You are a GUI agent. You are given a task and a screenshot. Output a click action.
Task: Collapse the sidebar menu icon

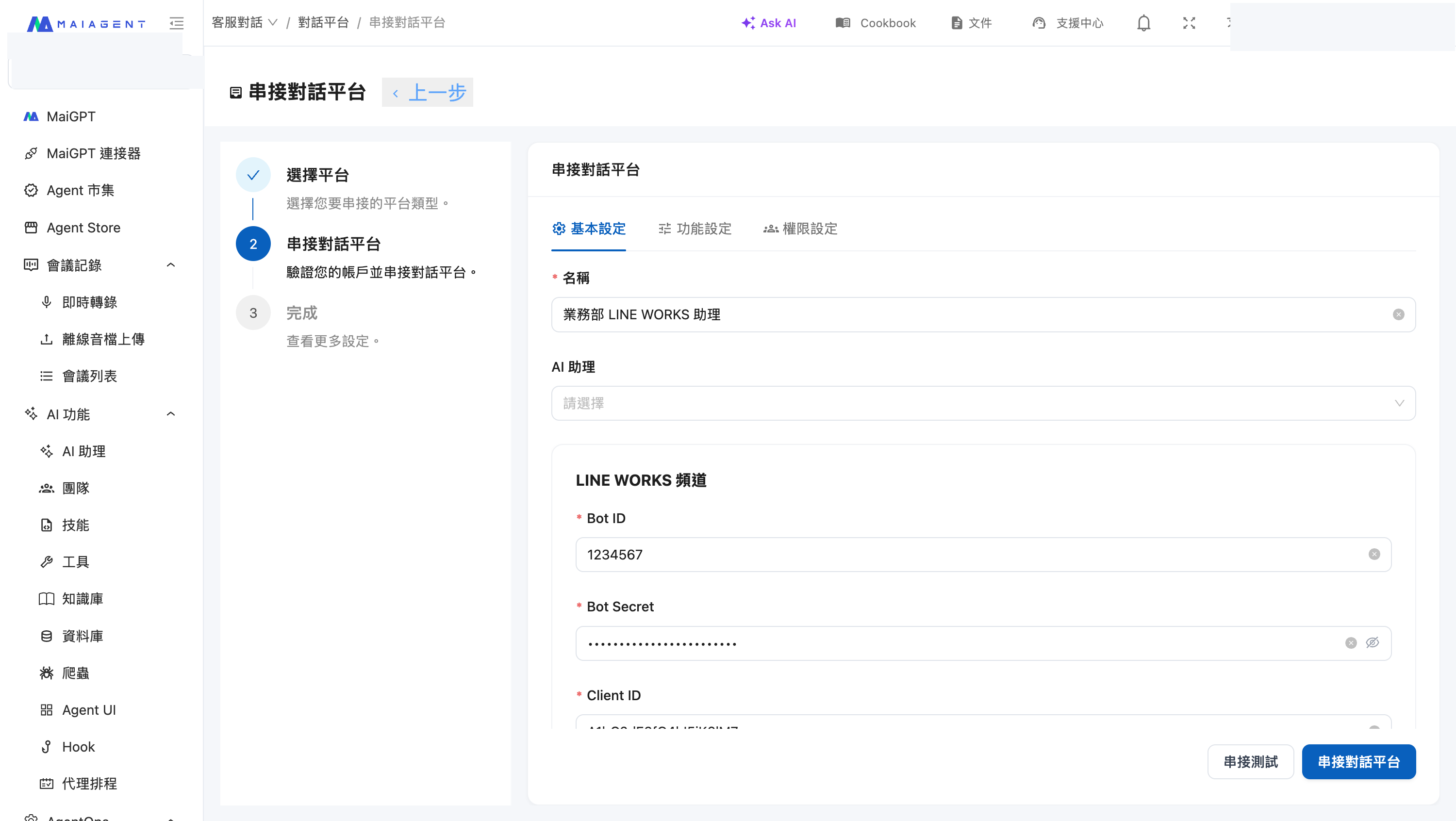tap(176, 23)
